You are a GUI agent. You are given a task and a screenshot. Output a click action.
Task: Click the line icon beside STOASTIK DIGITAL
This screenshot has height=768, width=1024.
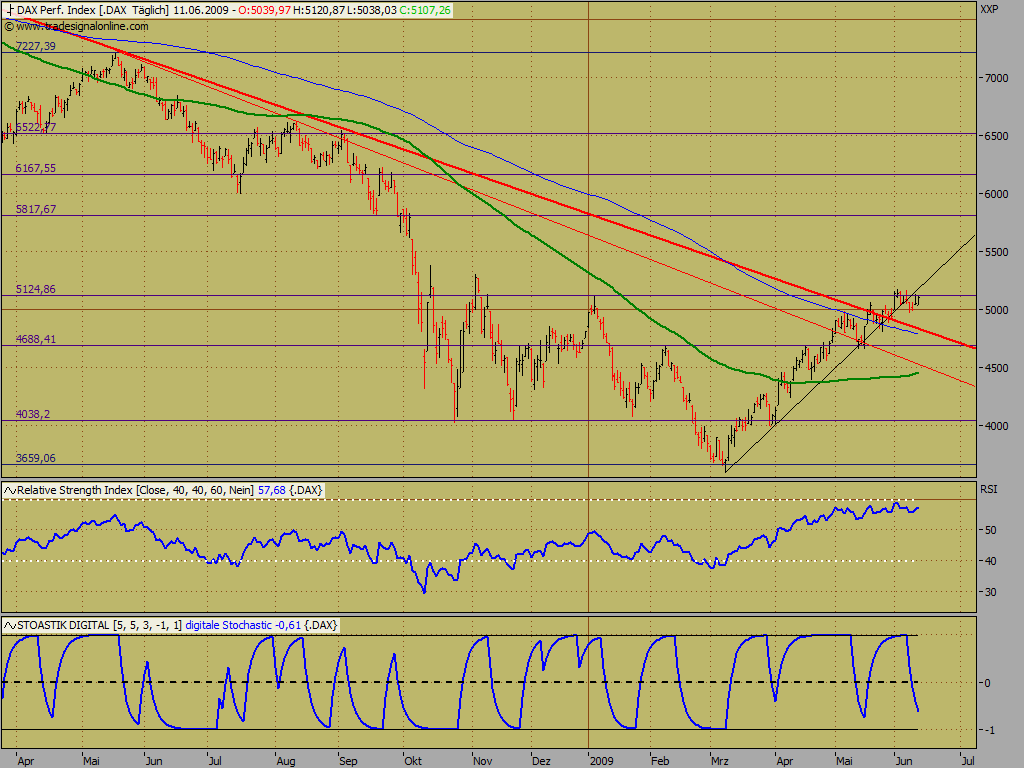10,626
